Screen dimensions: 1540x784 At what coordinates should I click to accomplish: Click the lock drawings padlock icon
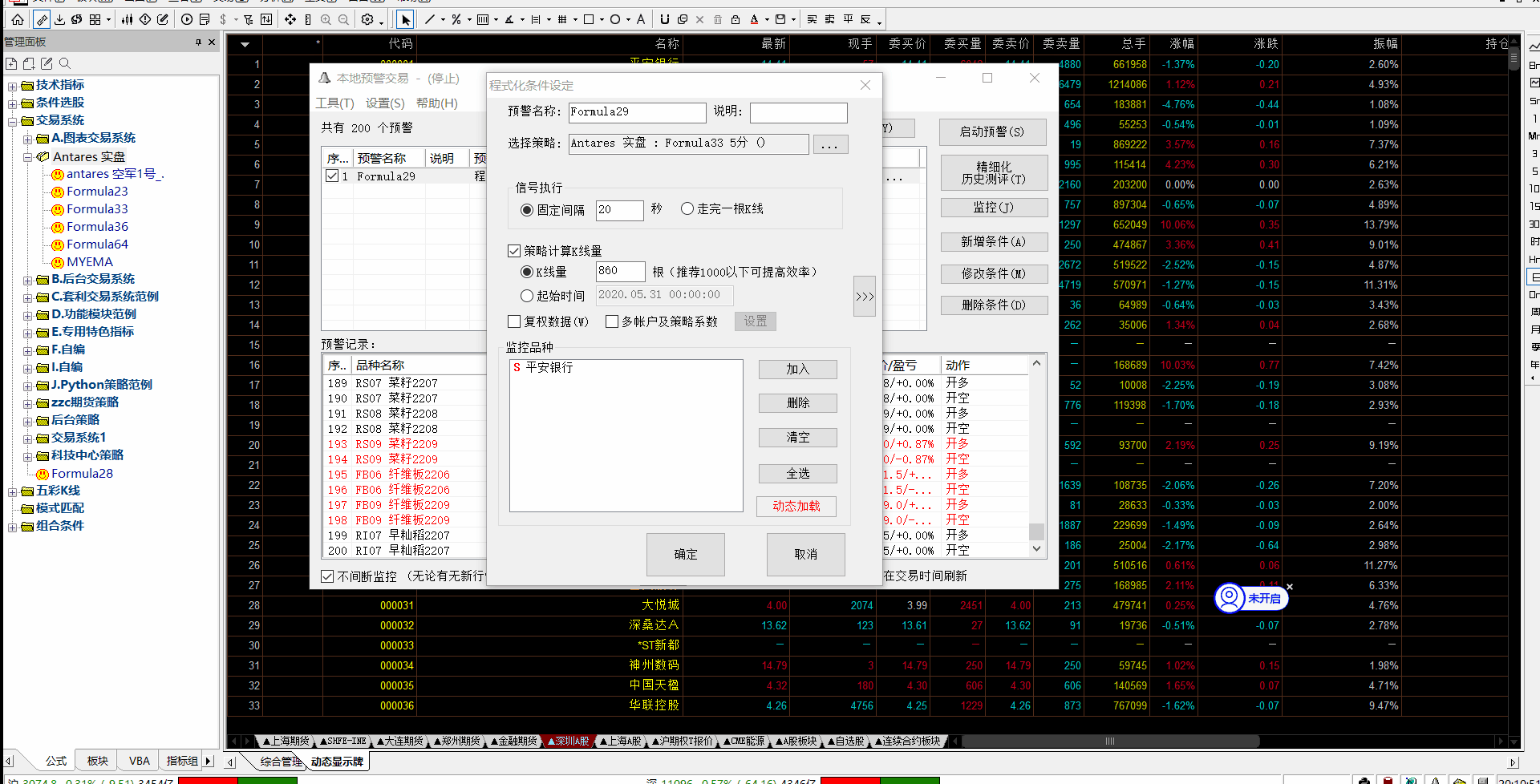(x=736, y=19)
